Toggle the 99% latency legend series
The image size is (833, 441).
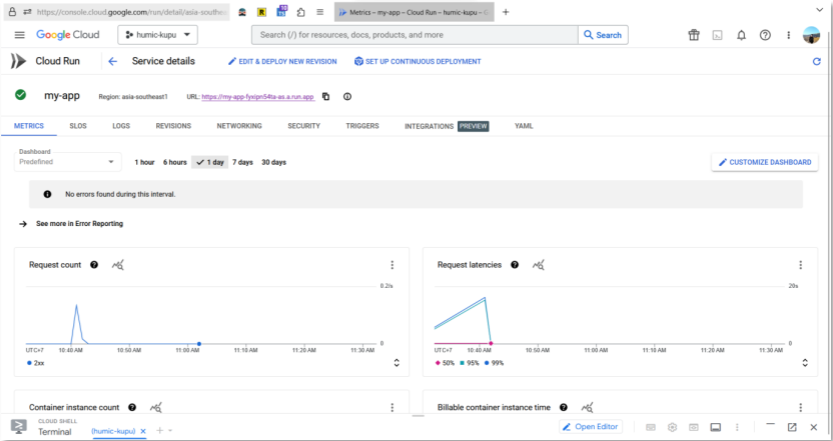(494, 363)
